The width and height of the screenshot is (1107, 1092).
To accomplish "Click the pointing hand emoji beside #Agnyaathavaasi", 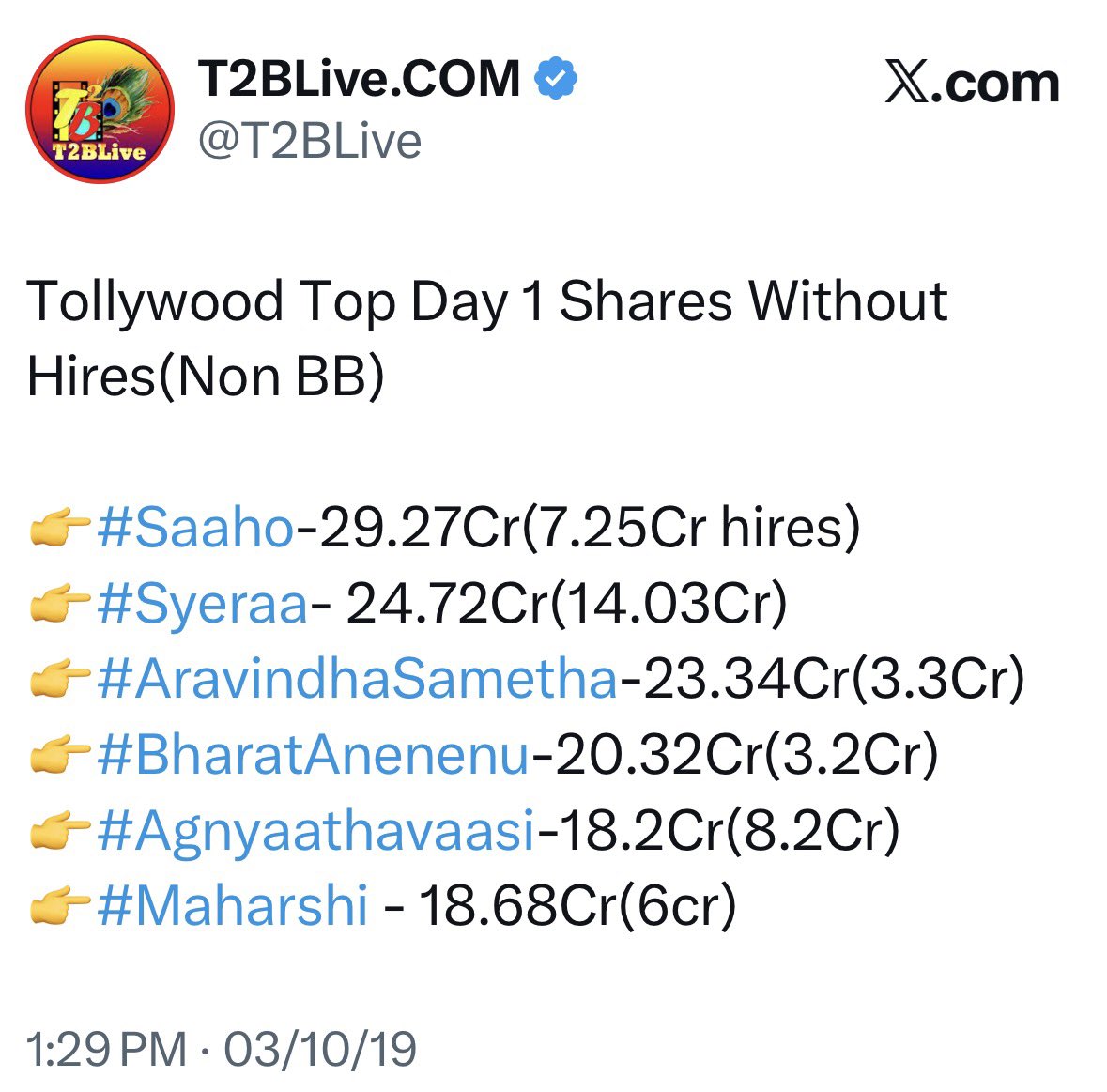I will 59,833.
